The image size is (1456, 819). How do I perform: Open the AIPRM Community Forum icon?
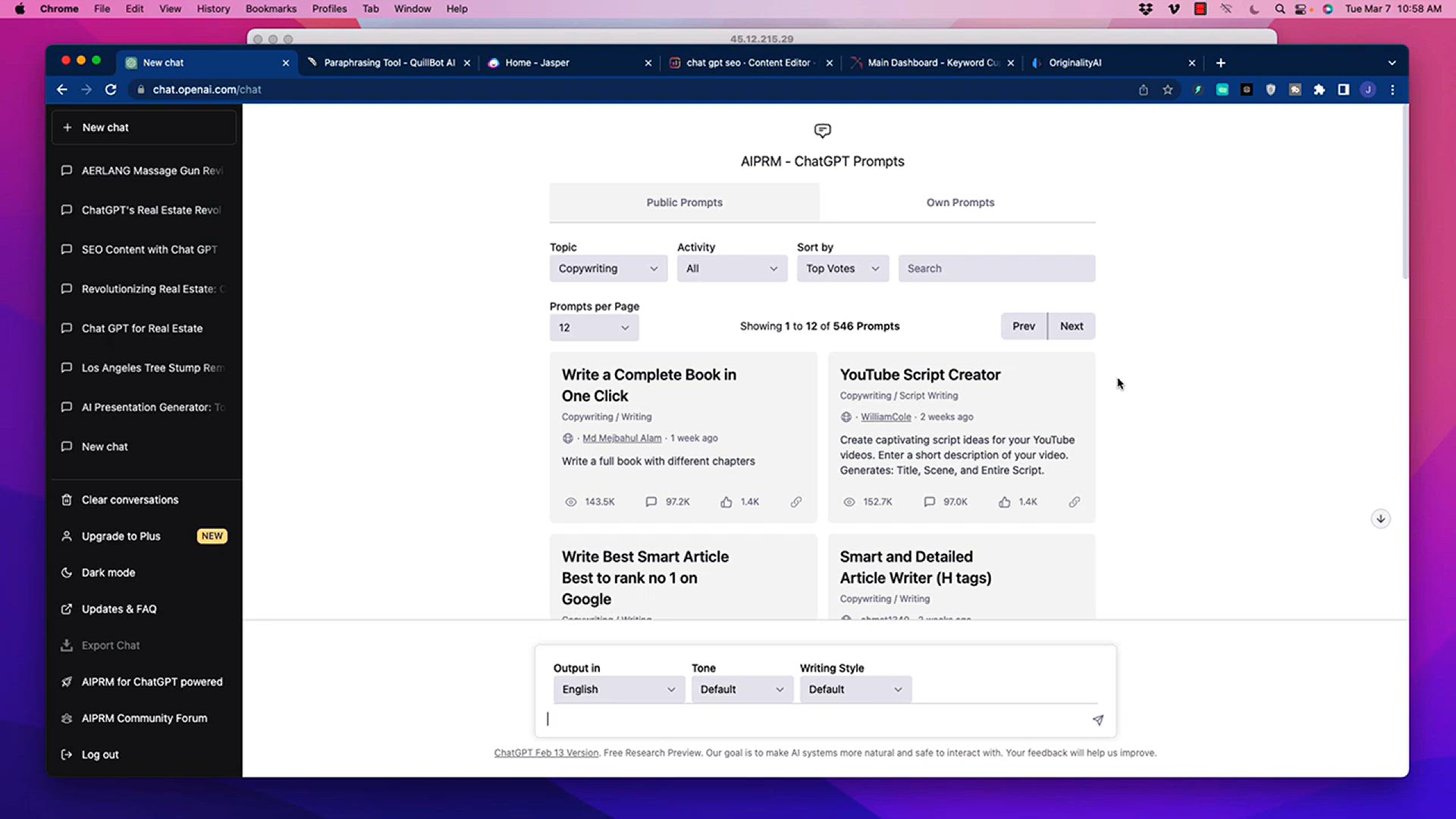pyautogui.click(x=67, y=718)
